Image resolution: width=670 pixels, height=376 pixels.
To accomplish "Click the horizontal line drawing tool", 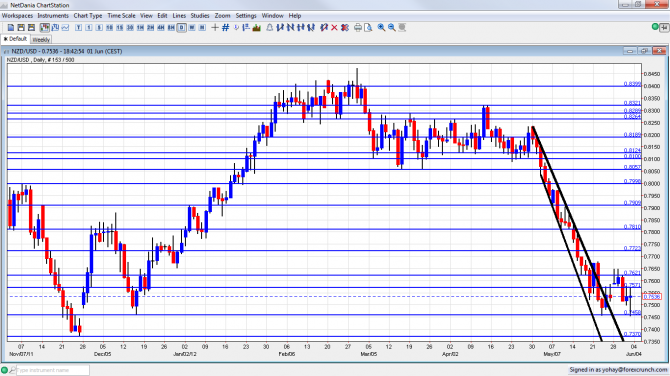I will pos(301,28).
